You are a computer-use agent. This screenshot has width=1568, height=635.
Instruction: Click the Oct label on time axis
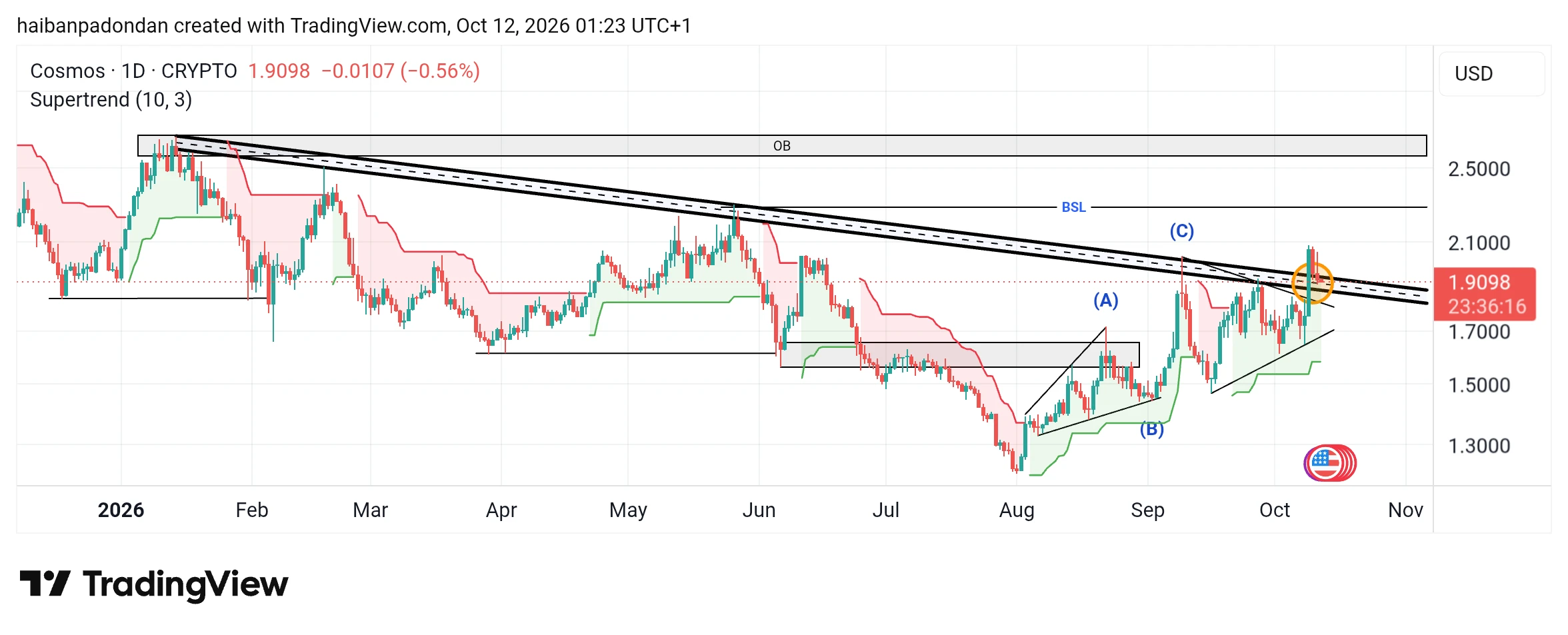(x=1274, y=510)
